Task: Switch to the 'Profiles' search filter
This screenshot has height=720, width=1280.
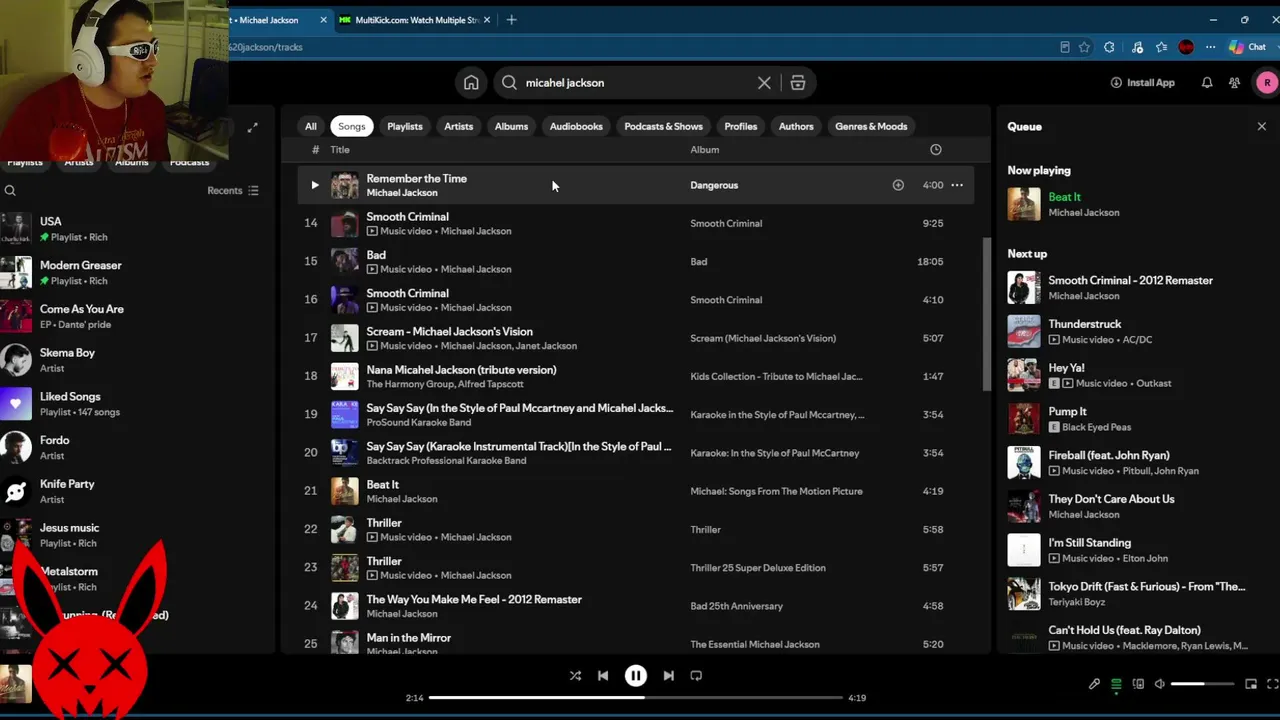Action: pos(741,127)
